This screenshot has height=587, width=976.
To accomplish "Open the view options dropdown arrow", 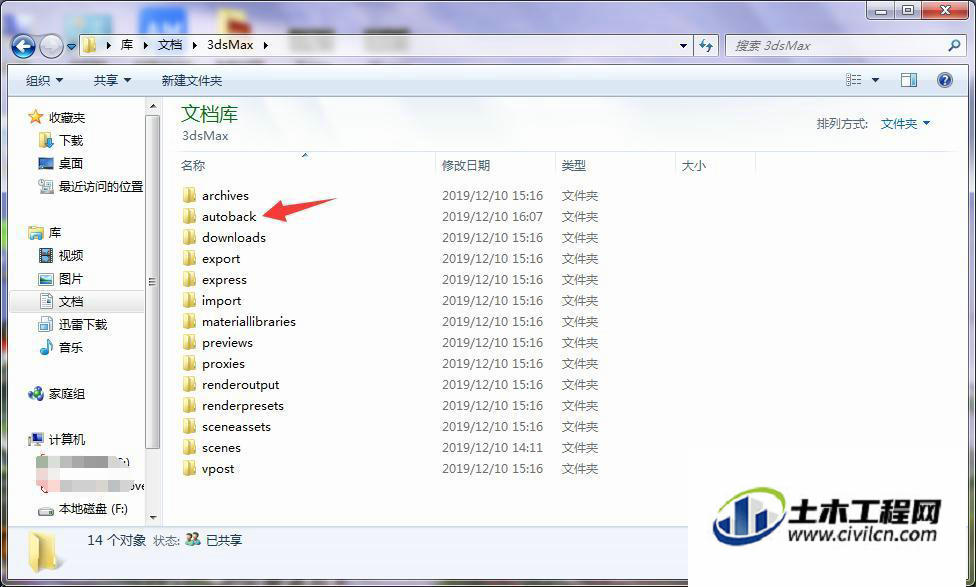I will coord(875,80).
